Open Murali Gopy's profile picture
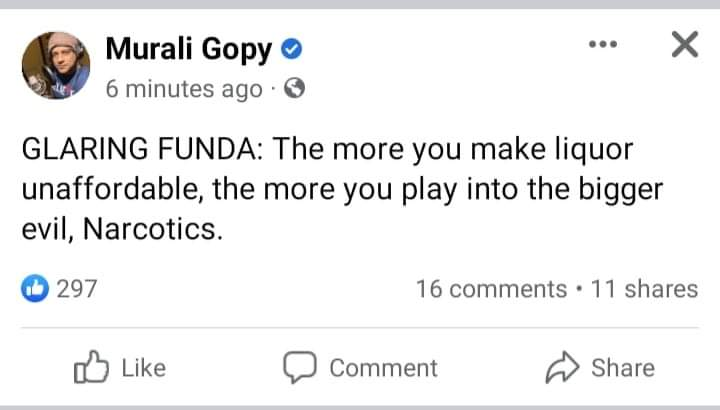720x410 pixels. 55,65
